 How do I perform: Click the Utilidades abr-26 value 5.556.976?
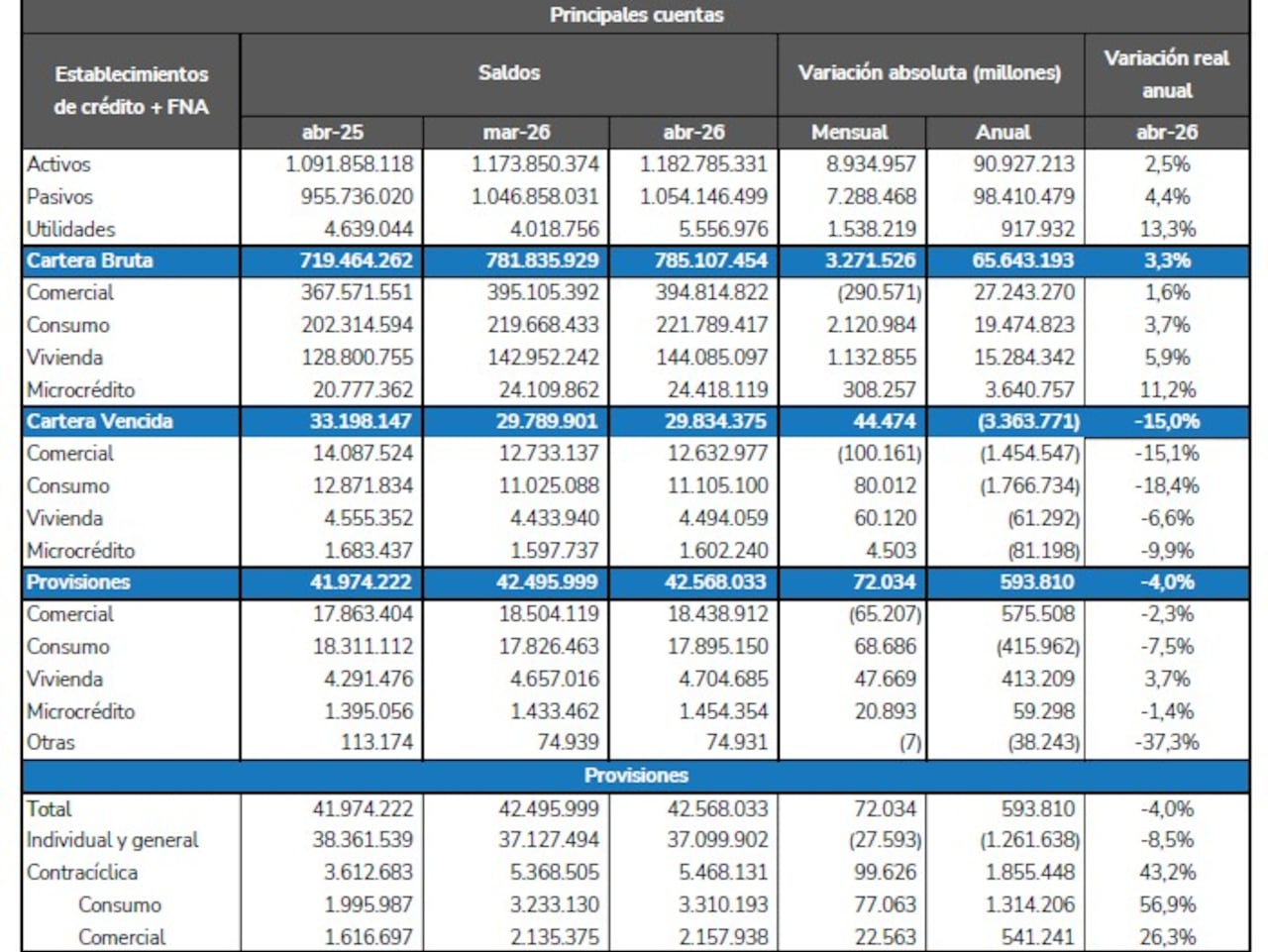(x=723, y=229)
